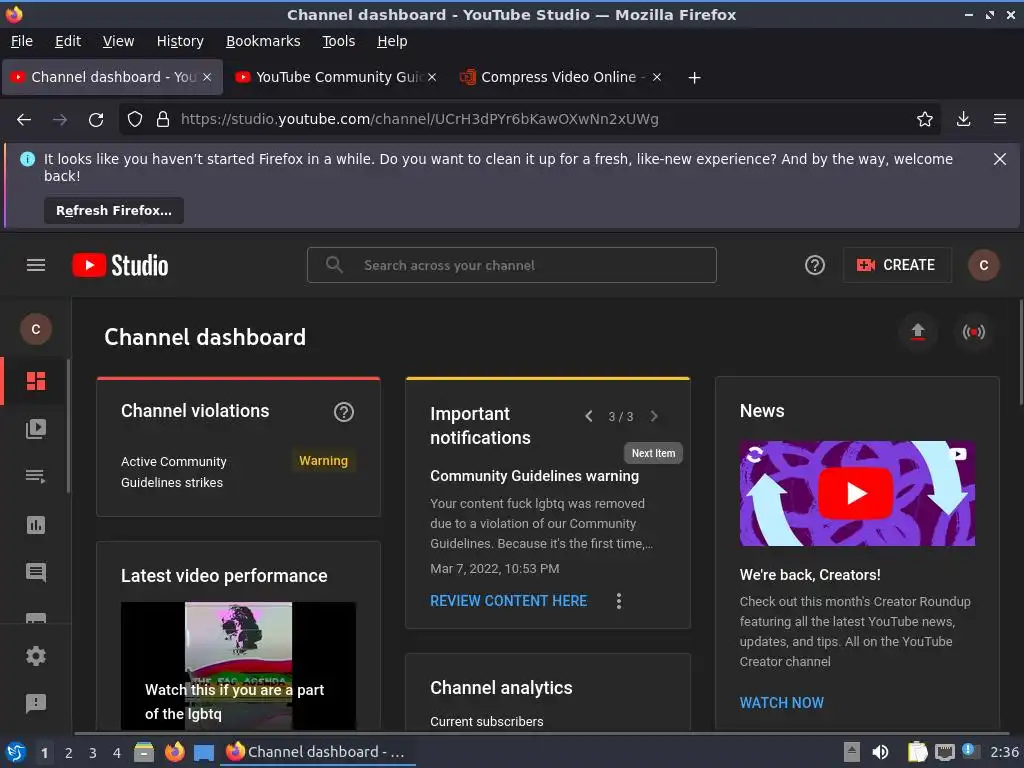The image size is (1024, 768).
Task: Click the Warning status label
Action: click(323, 461)
